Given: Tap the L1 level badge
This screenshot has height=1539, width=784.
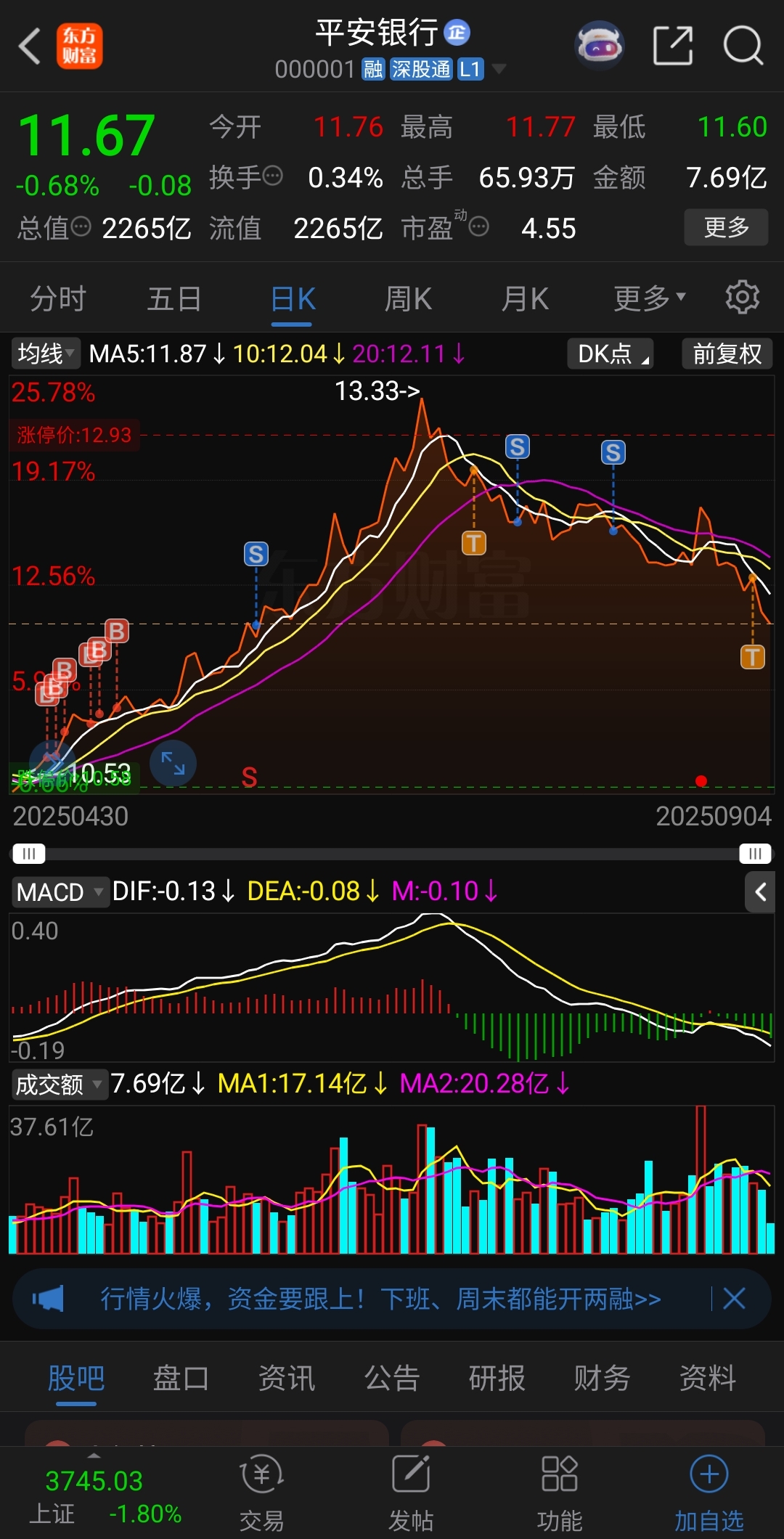Looking at the screenshot, I should click(470, 70).
